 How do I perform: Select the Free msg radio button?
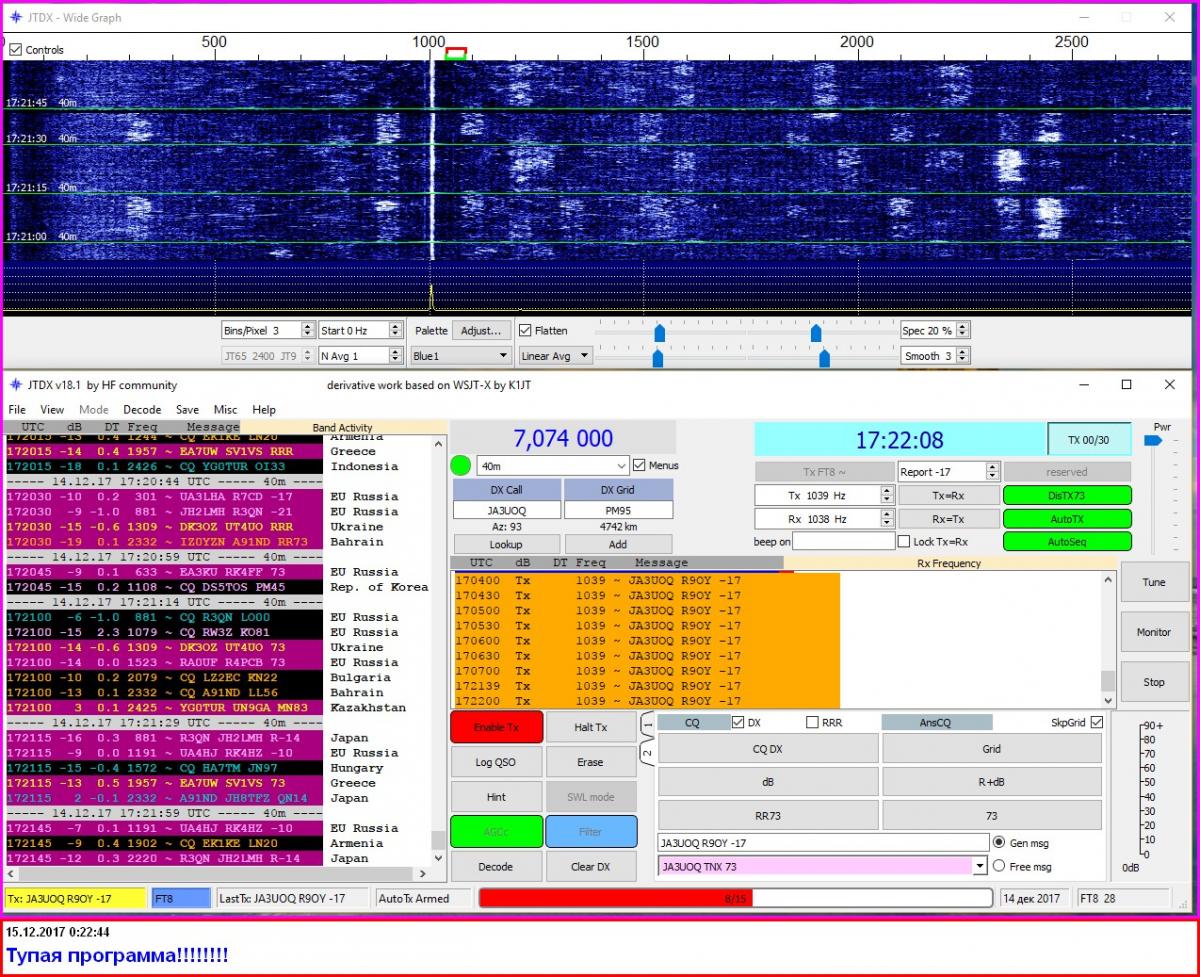pos(999,866)
